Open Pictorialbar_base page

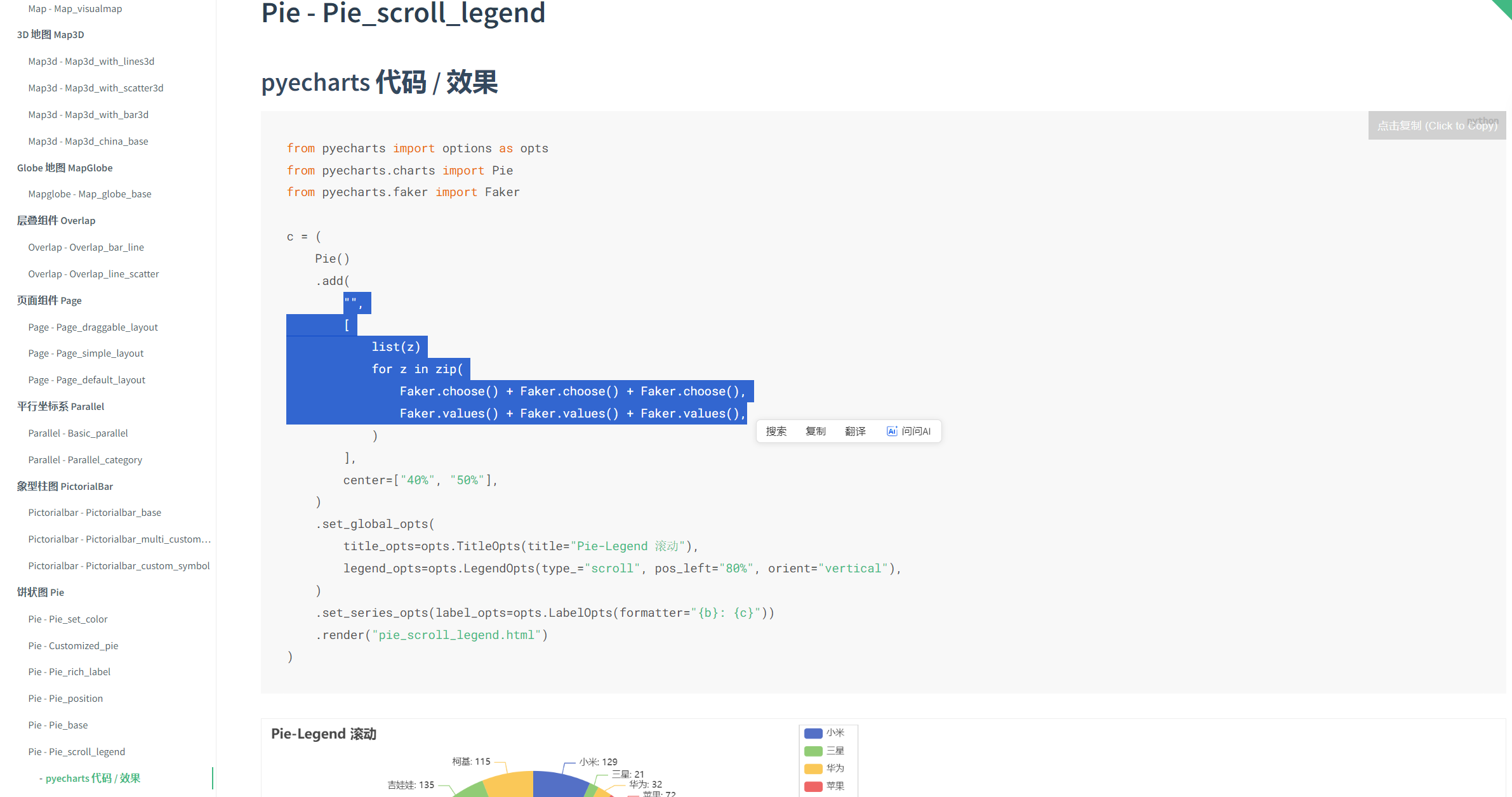click(95, 513)
